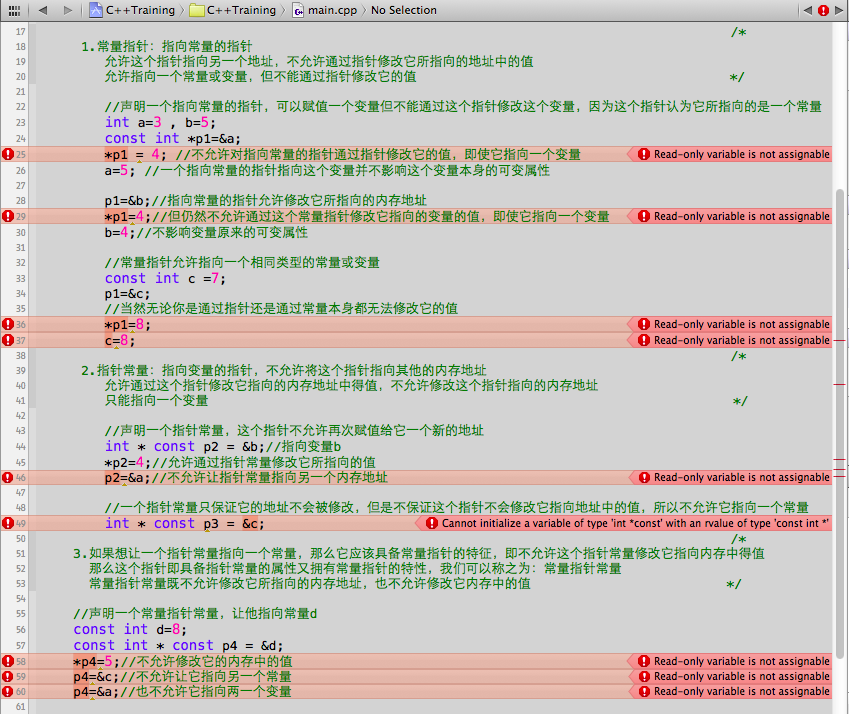Jump to the previous issue arrow
Viewport: 849px width, 714px height.
point(808,10)
